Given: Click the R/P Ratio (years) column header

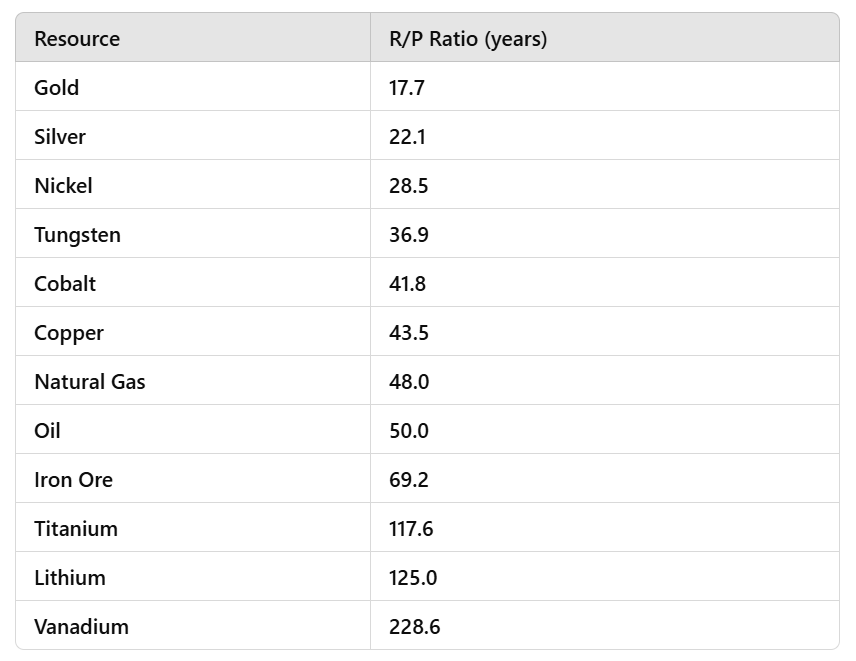Looking at the screenshot, I should (468, 39).
